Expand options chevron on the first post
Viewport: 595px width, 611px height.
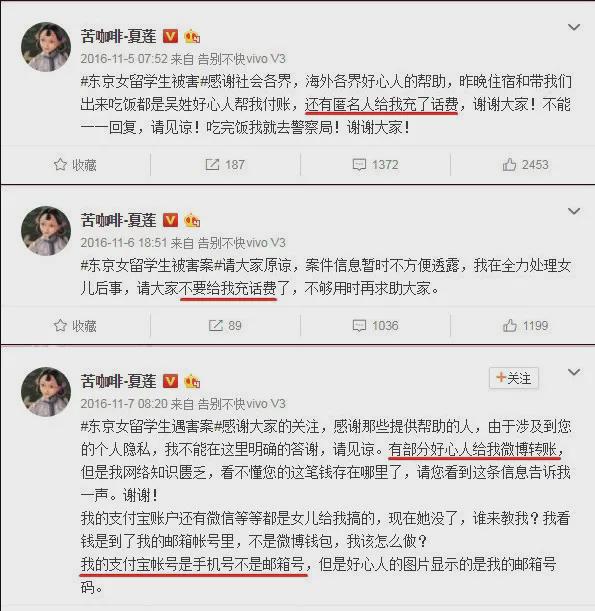(574, 27)
